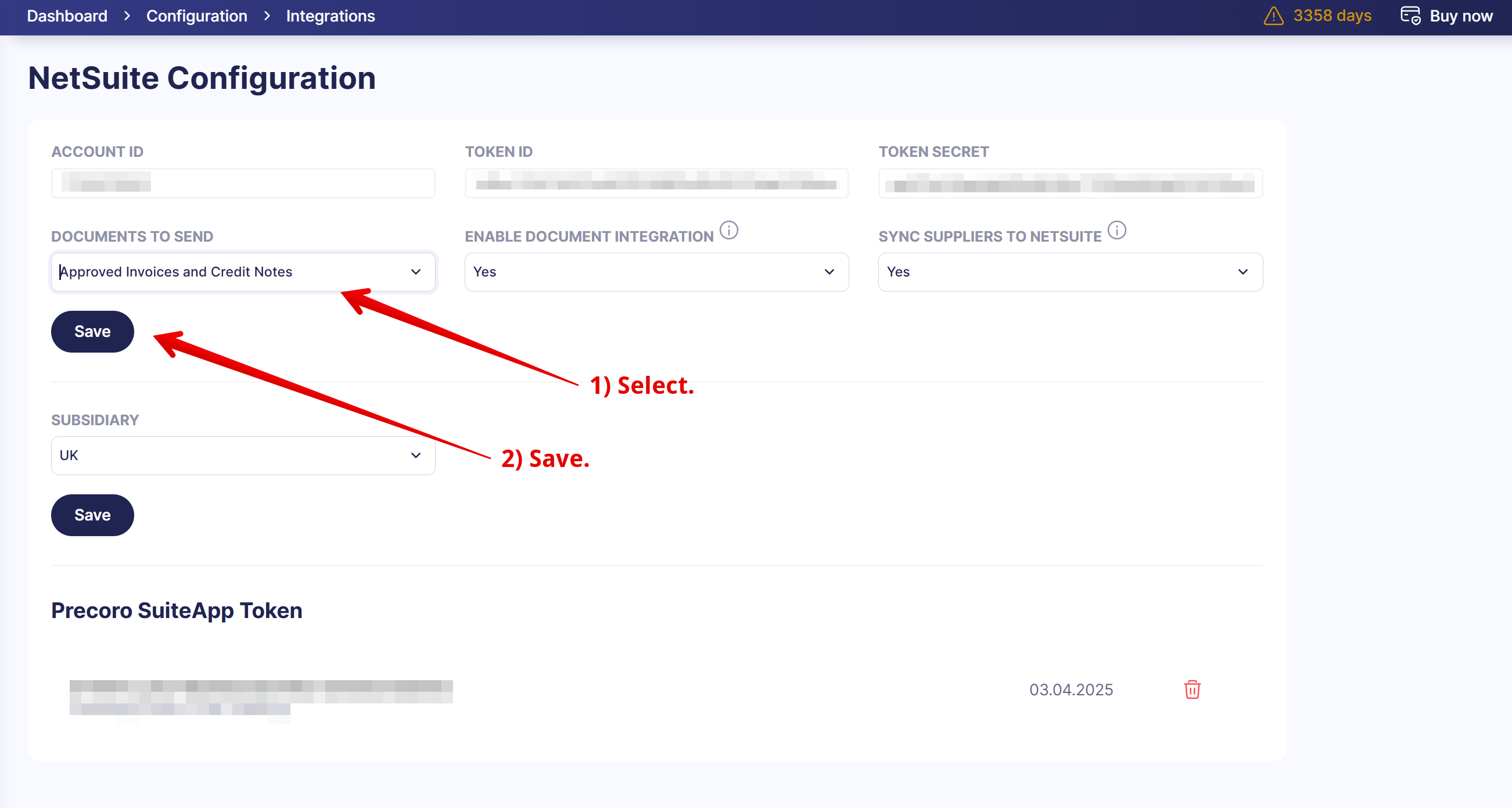Go to Dashboard breadcrumb

point(67,16)
